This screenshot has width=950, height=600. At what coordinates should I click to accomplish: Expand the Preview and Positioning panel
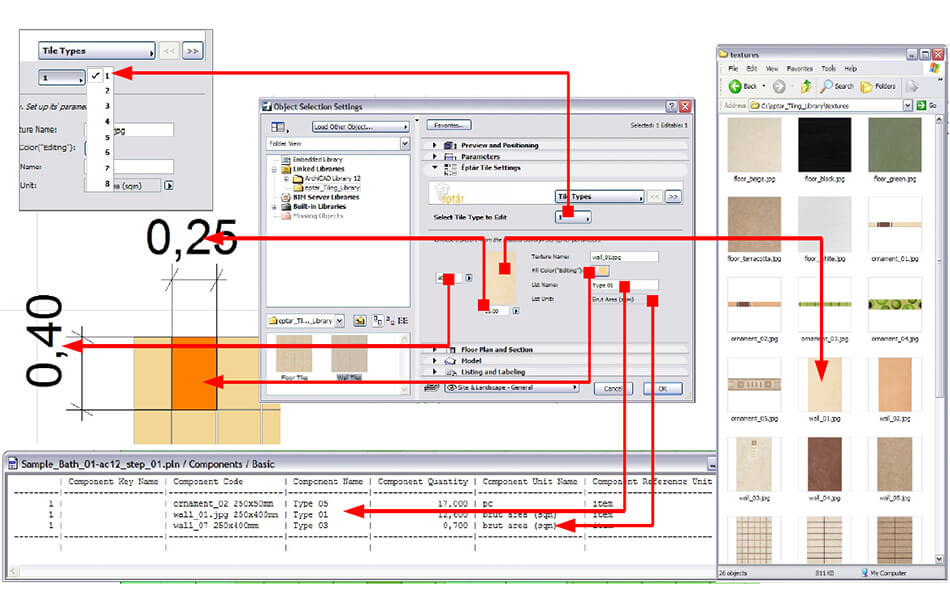(x=434, y=145)
